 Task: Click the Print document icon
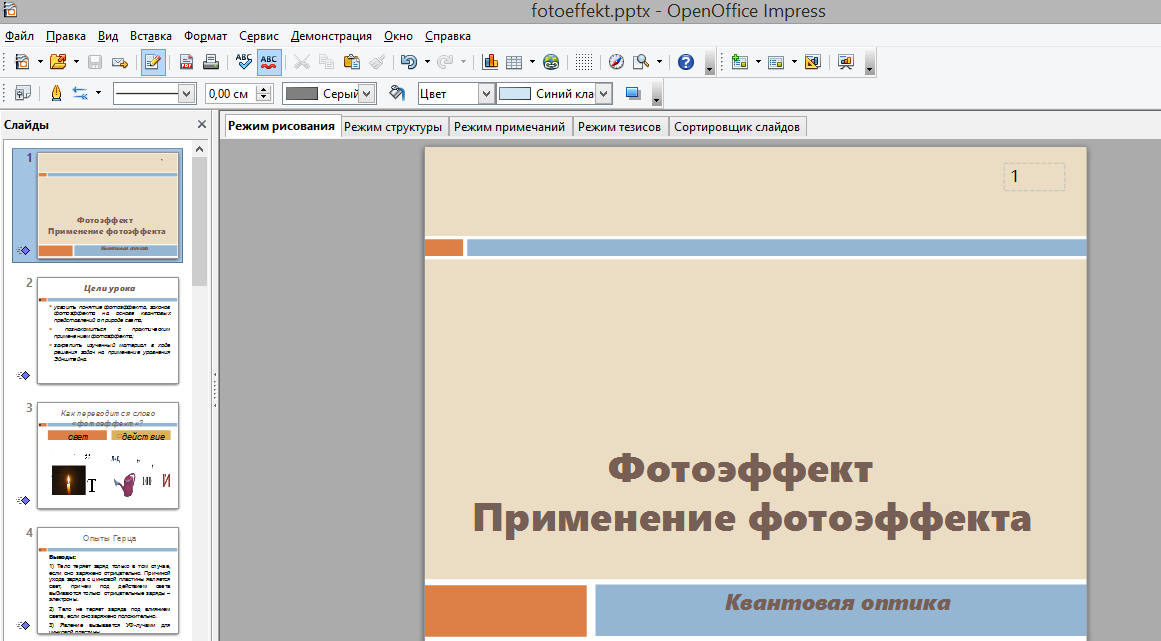coord(211,62)
